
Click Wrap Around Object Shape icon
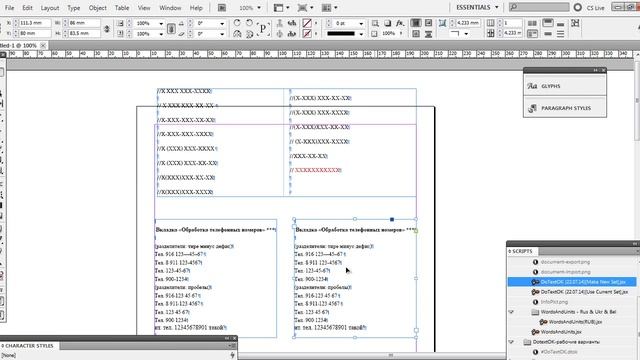(x=416, y=34)
